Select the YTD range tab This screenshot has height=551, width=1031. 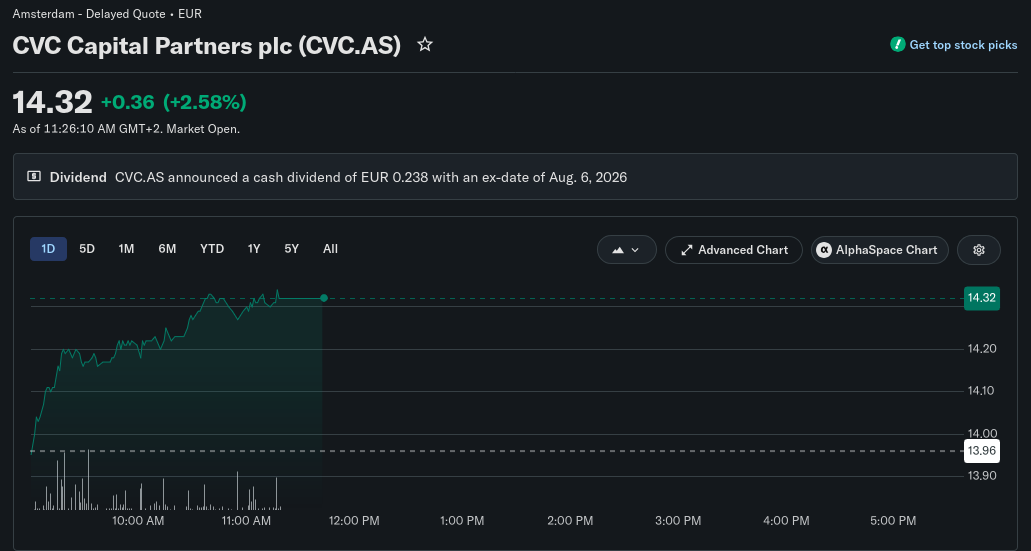pos(212,249)
